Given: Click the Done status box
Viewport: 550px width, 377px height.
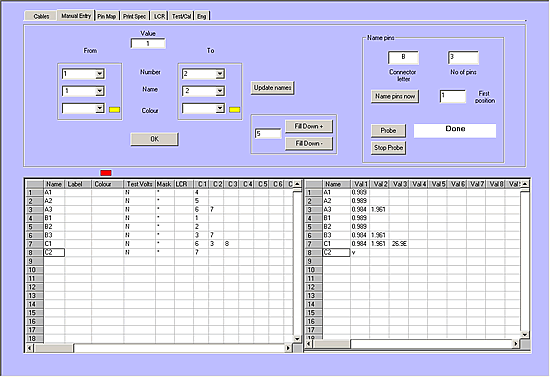Looking at the screenshot, I should (x=455, y=130).
